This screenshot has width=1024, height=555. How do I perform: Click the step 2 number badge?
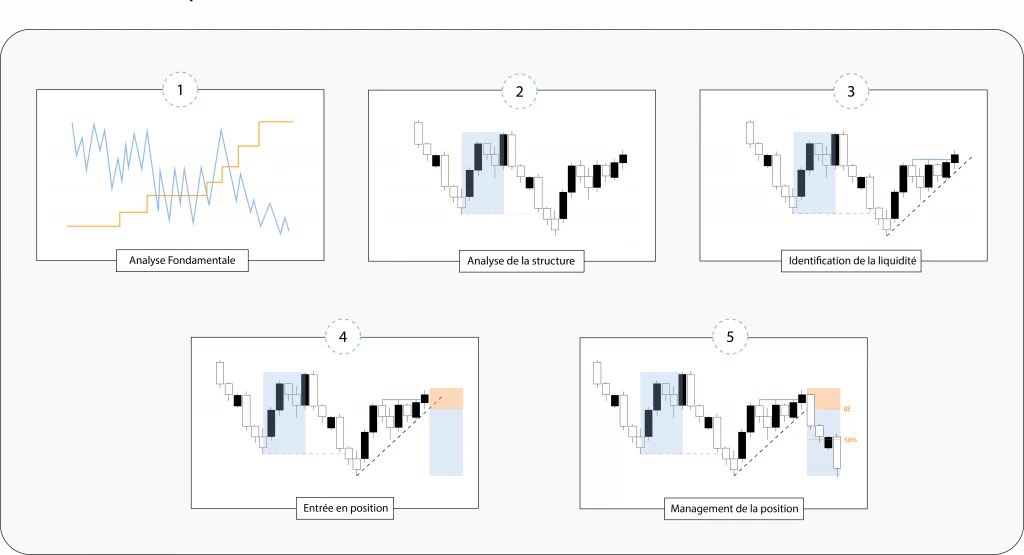point(519,91)
